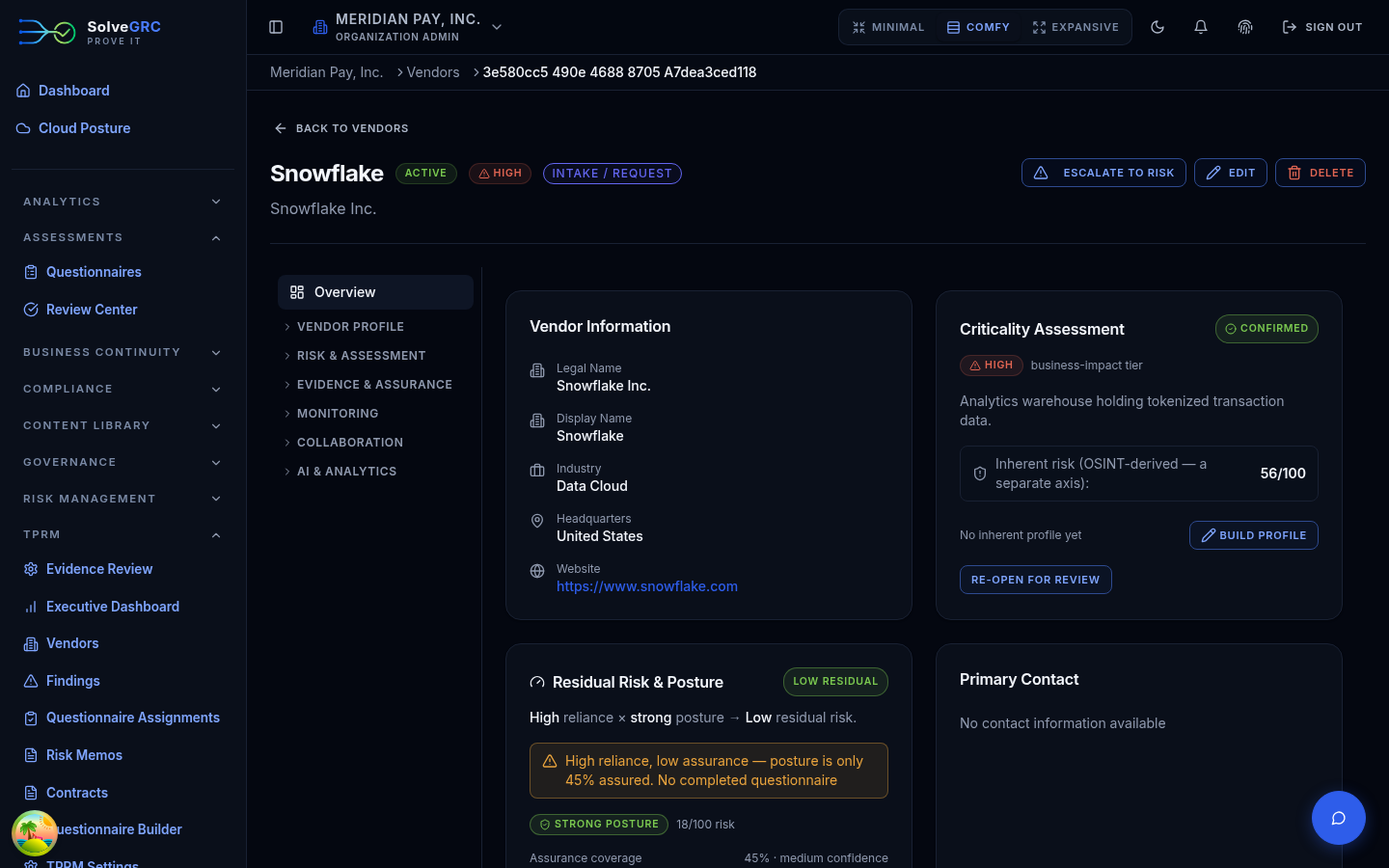This screenshot has height=868, width=1389.
Task: Expand the Monitoring section
Action: tap(375, 414)
